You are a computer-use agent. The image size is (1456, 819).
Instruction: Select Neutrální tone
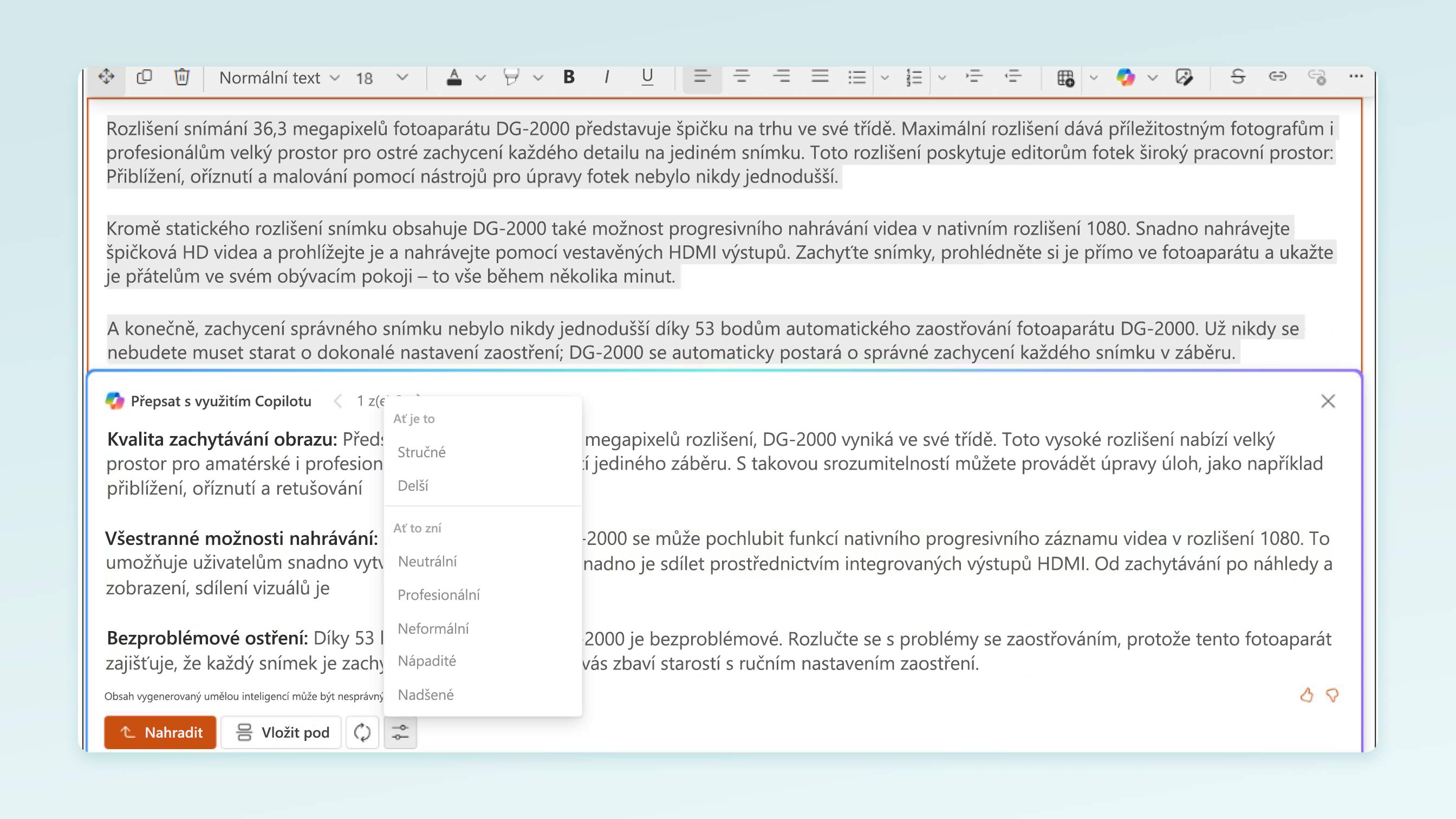pyautogui.click(x=483, y=561)
